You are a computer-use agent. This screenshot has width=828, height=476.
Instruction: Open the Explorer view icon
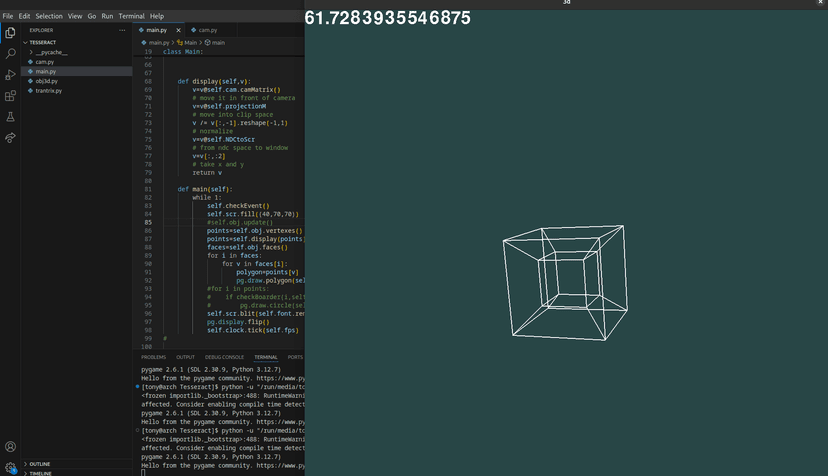tap(10, 33)
